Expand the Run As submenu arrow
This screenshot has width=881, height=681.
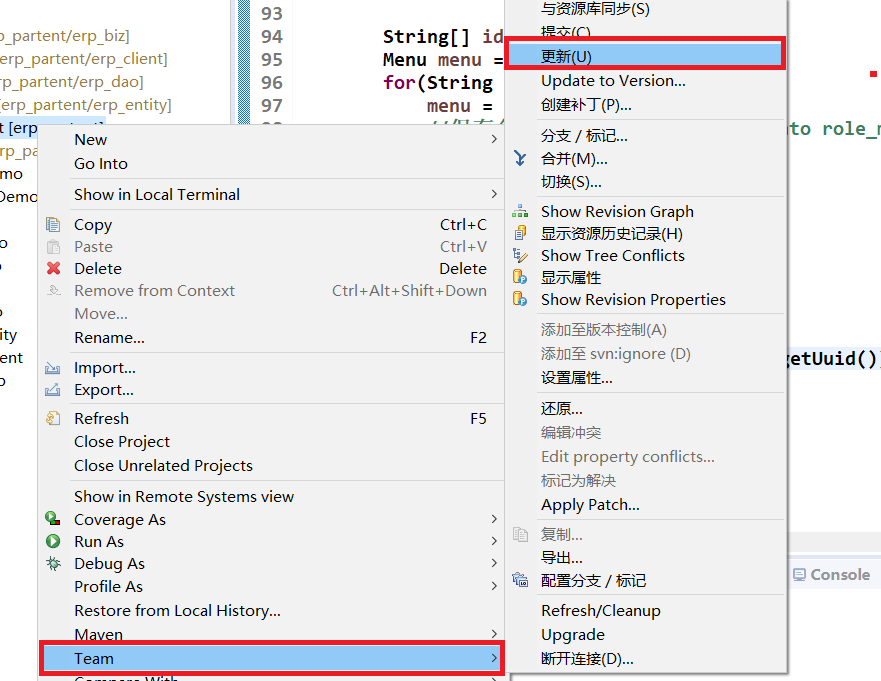click(494, 541)
